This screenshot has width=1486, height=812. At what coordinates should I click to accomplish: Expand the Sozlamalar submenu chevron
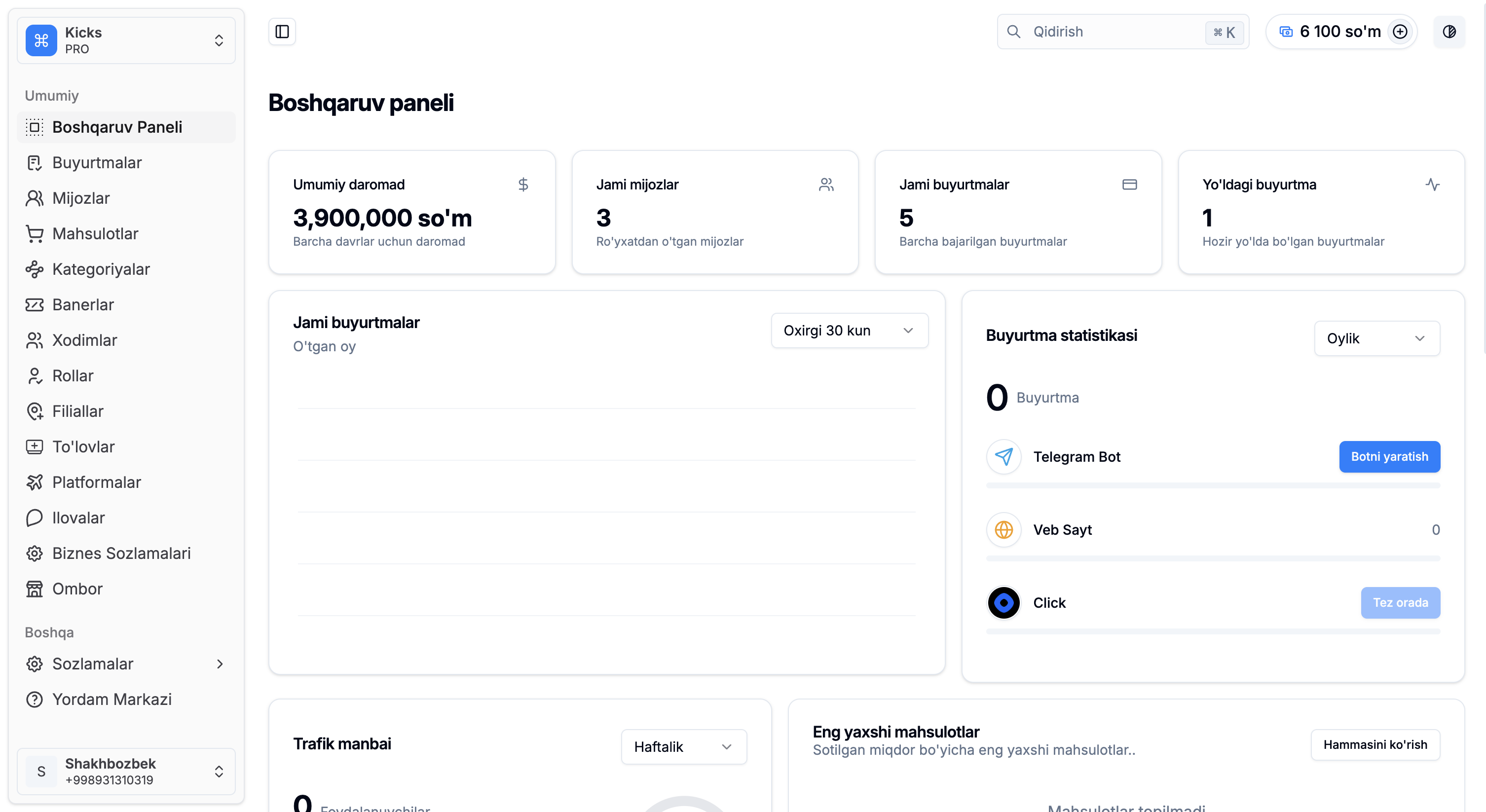pyautogui.click(x=220, y=664)
